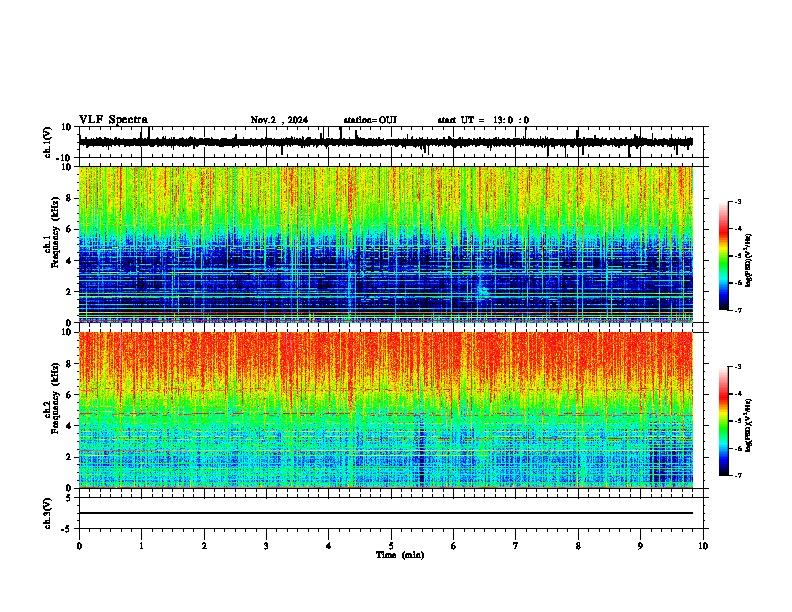Screen dimensions: 792x612
Task: Click the '5' tick on ch.3(V) axis
Action: [69, 498]
